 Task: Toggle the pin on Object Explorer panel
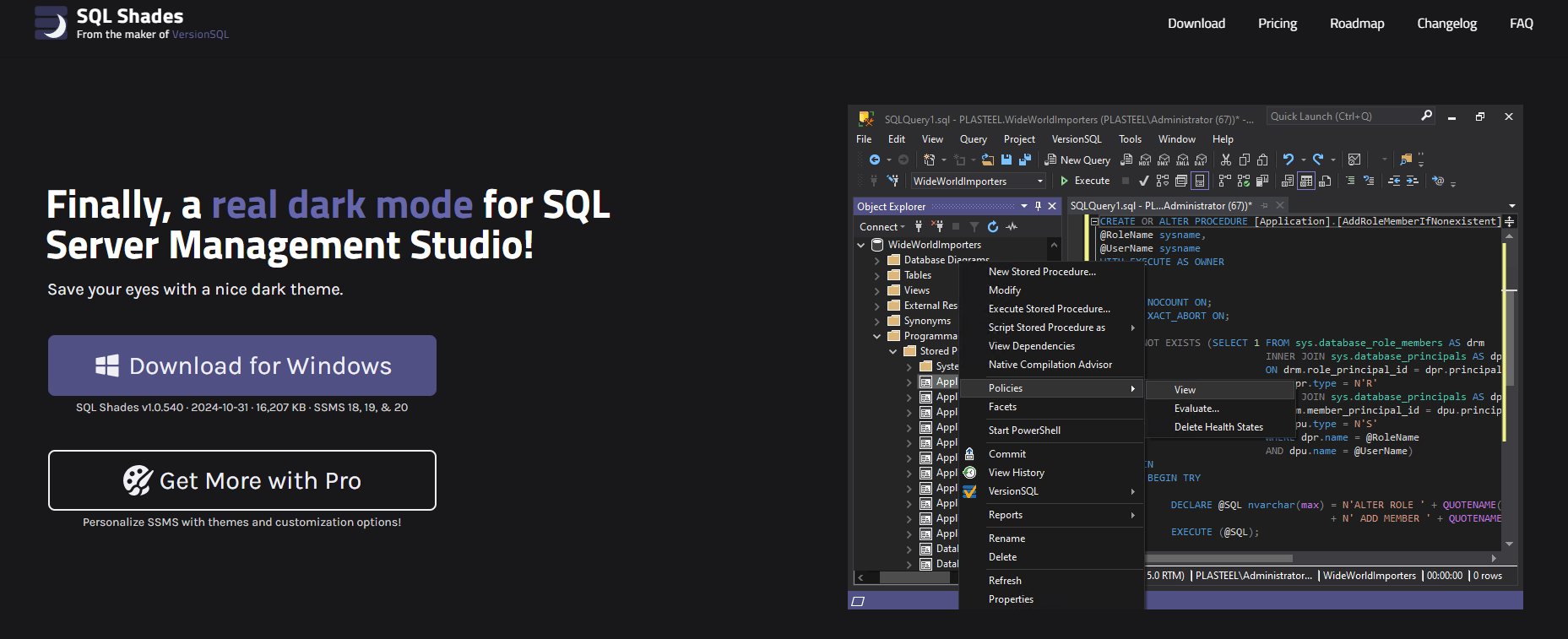pyautogui.click(x=1038, y=206)
